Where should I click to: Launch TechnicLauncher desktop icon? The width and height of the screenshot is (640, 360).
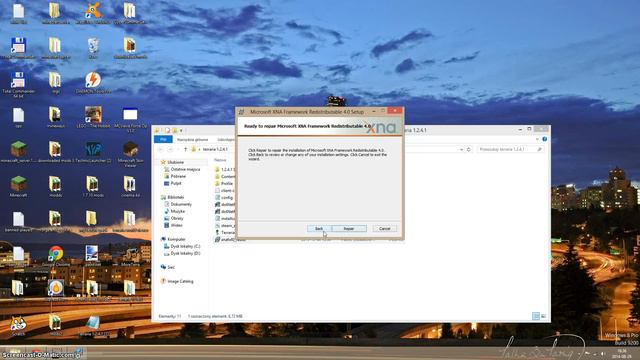tap(93, 152)
